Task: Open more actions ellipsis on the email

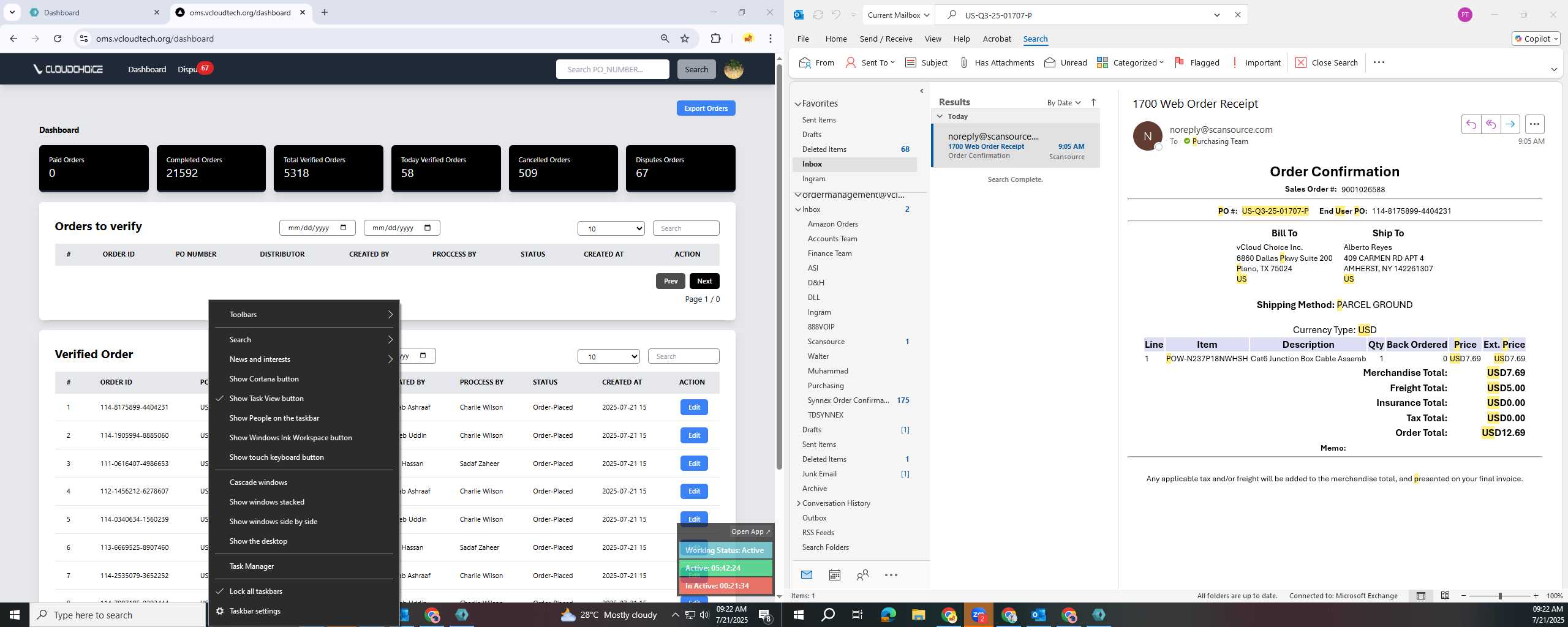Action: pyautogui.click(x=1534, y=124)
